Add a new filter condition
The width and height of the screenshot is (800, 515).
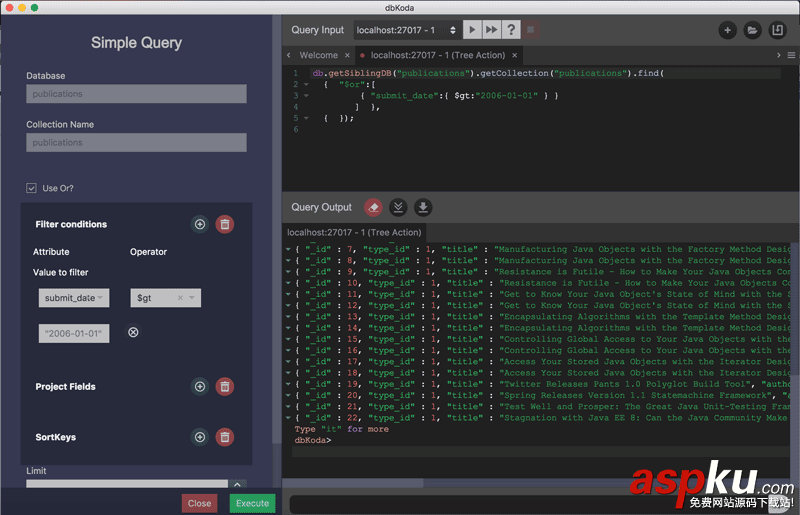pyautogui.click(x=200, y=224)
